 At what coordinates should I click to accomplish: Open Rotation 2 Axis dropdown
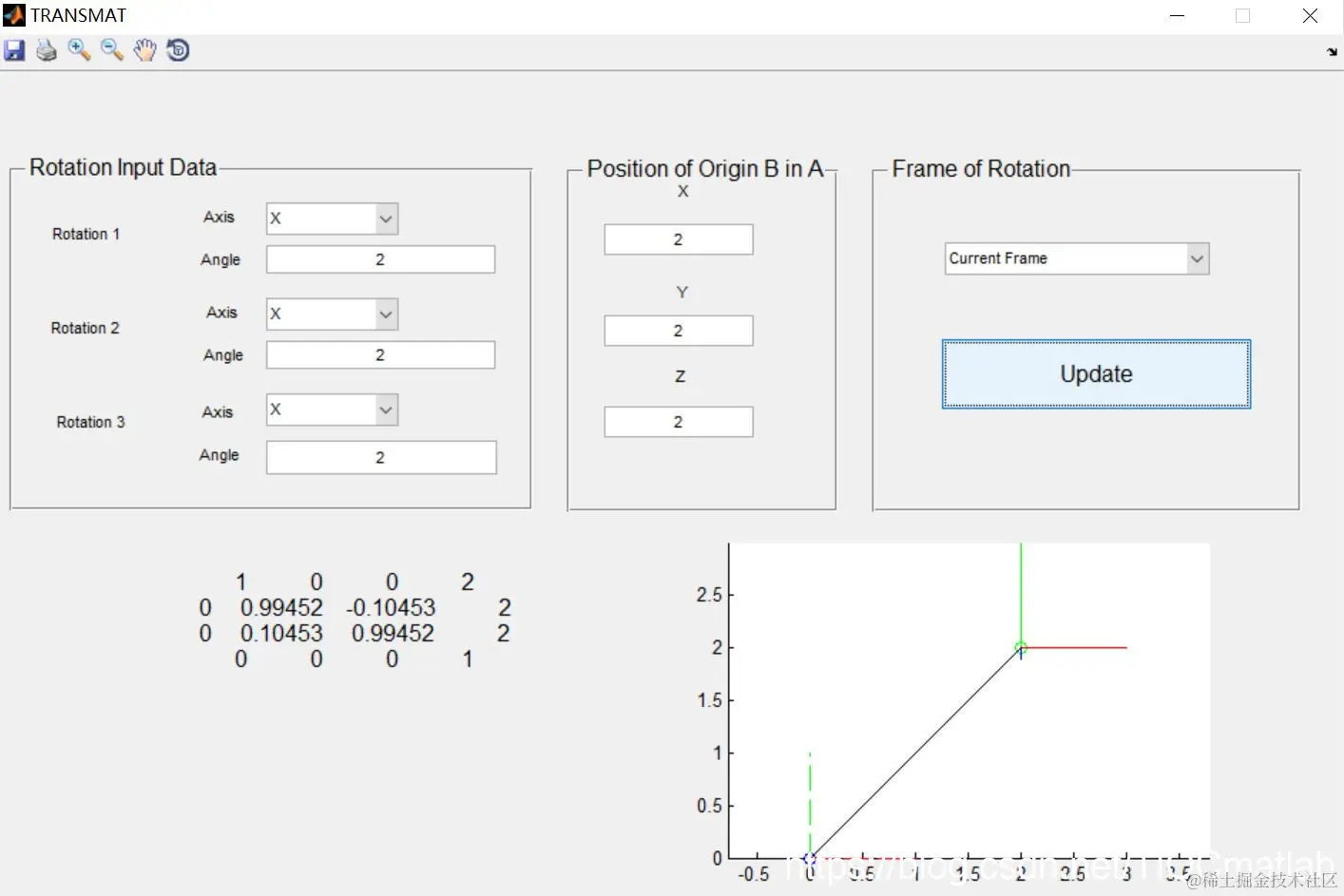(x=332, y=314)
